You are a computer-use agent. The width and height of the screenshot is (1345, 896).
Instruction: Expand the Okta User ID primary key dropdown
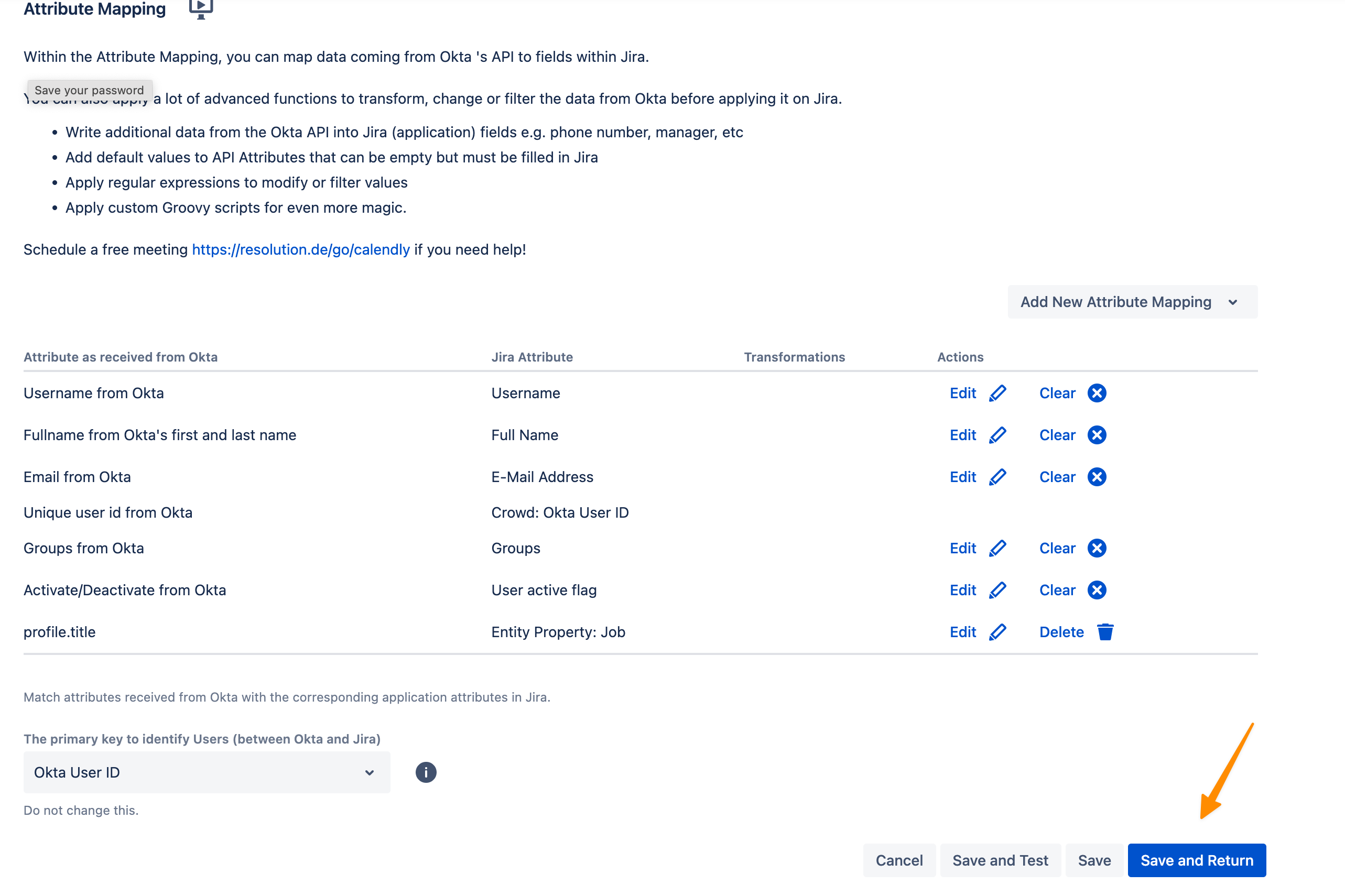(207, 772)
